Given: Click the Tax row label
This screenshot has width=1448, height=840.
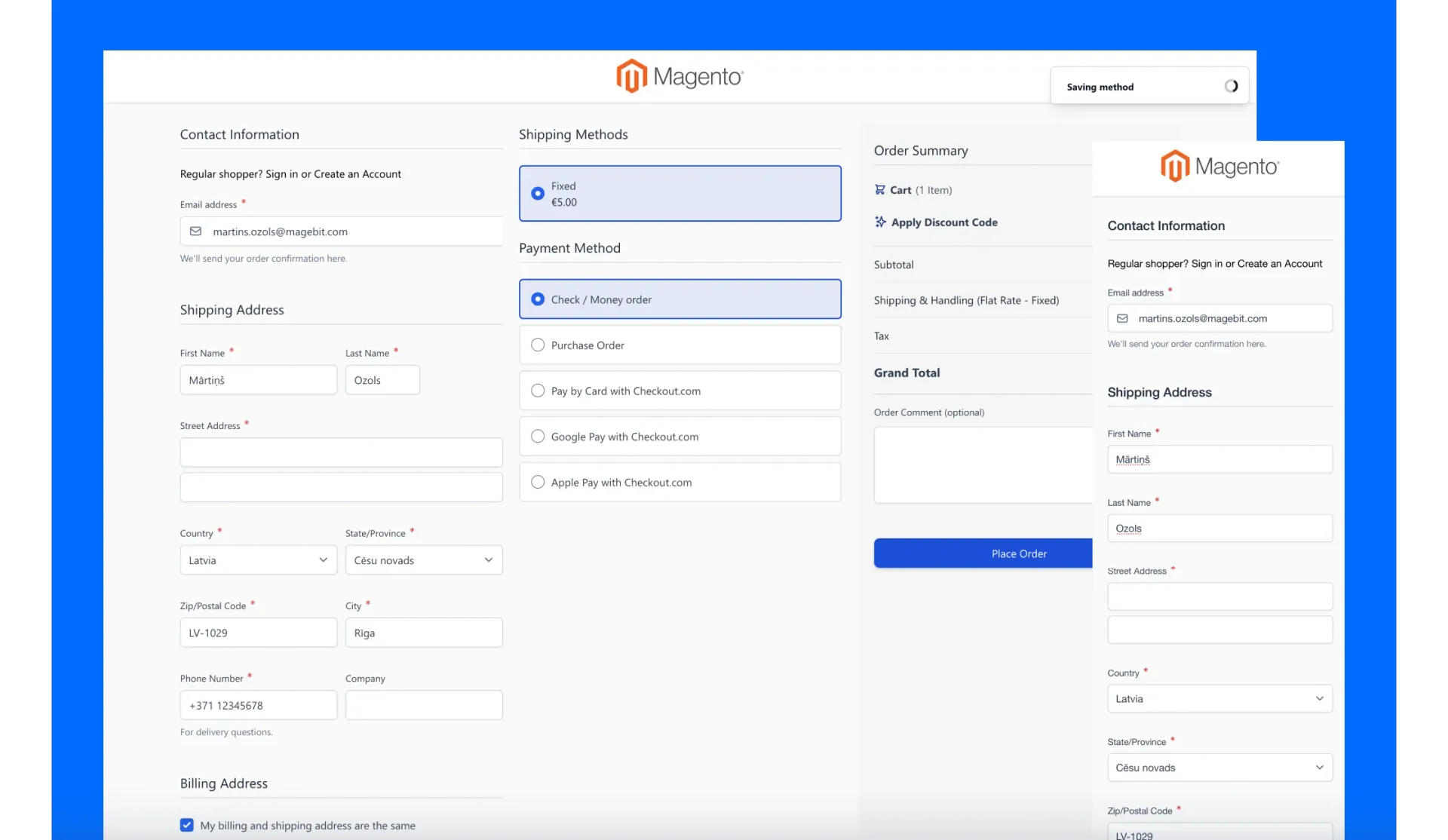Looking at the screenshot, I should point(881,336).
